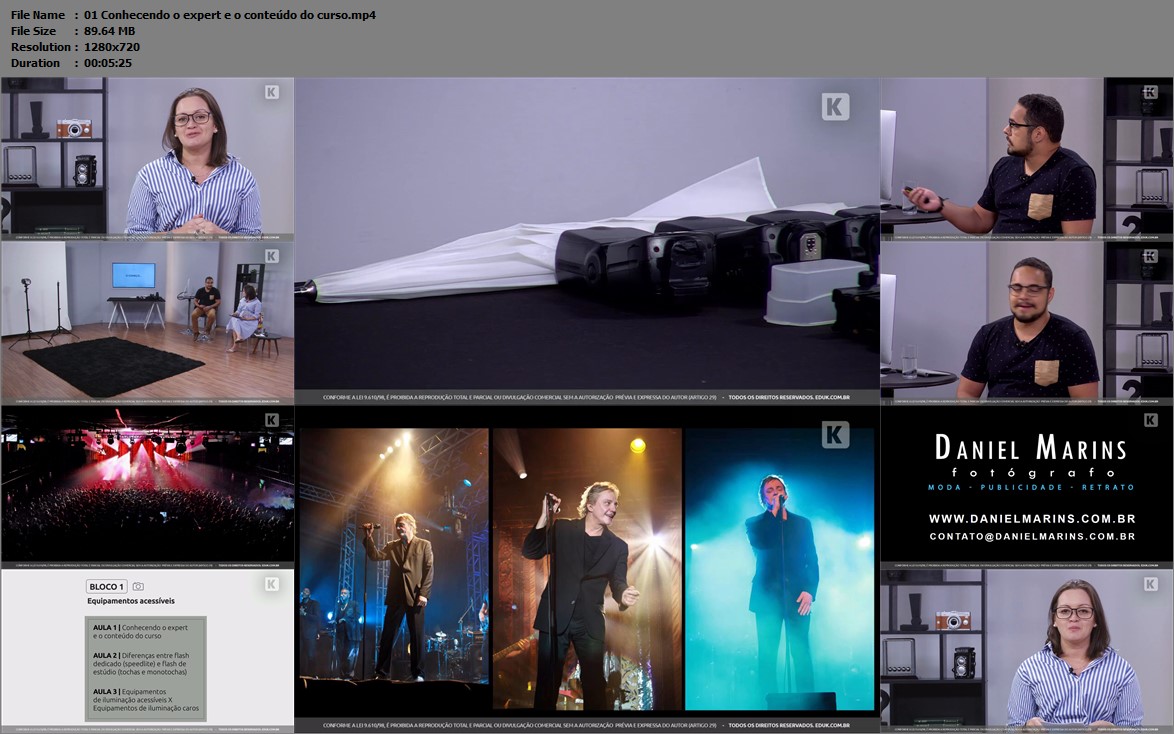Open the studio wide-shot thumbnail with black rug
This screenshot has height=734, width=1174.
click(x=147, y=322)
